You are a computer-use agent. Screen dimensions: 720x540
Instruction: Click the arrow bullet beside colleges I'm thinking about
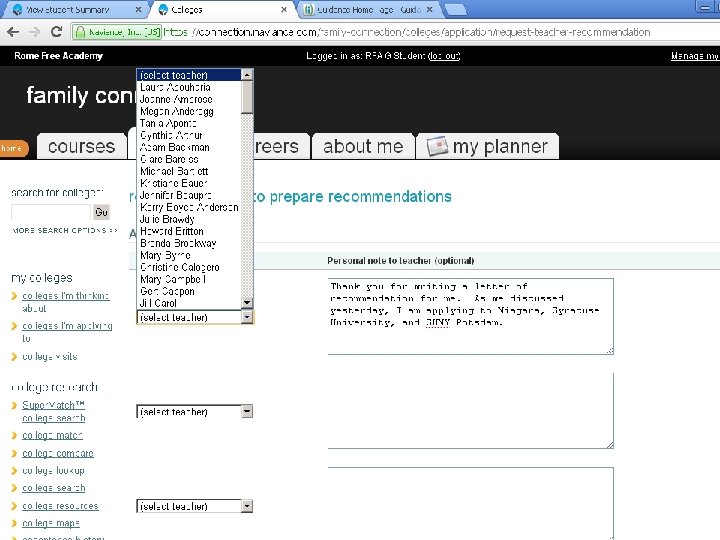[x=14, y=296]
